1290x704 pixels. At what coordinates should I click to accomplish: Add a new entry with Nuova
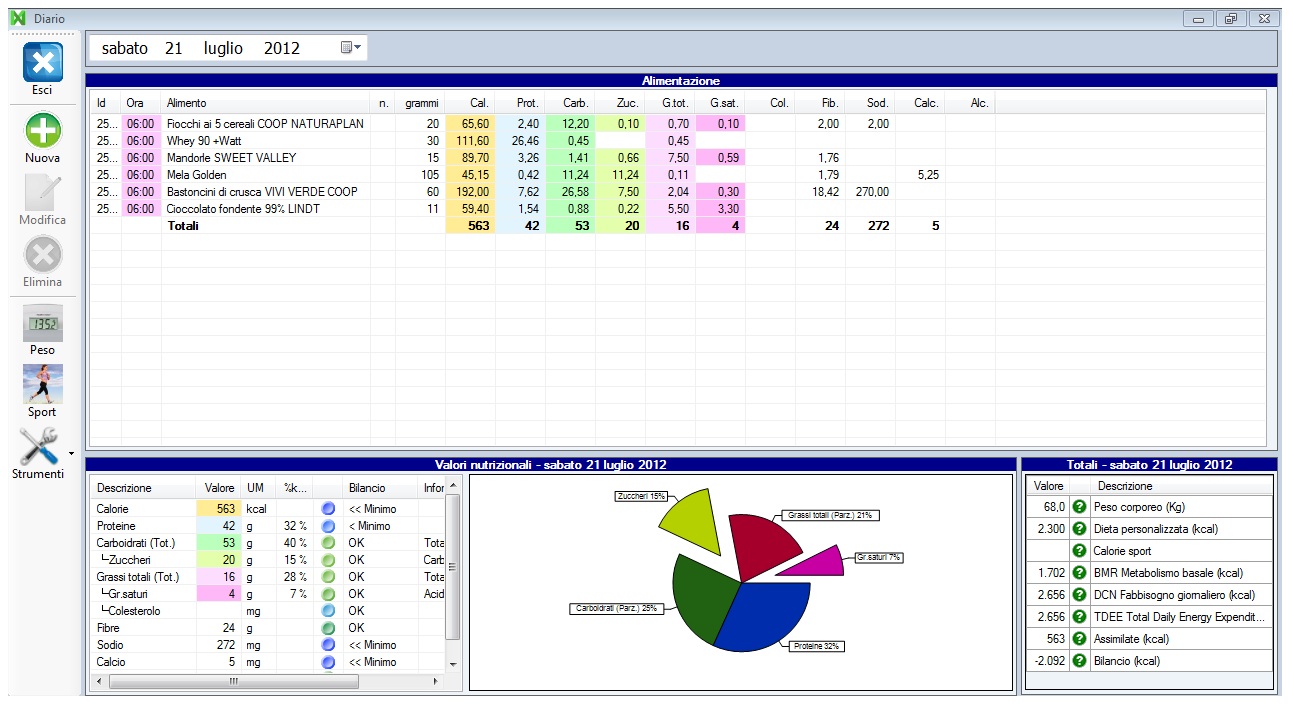(x=42, y=131)
